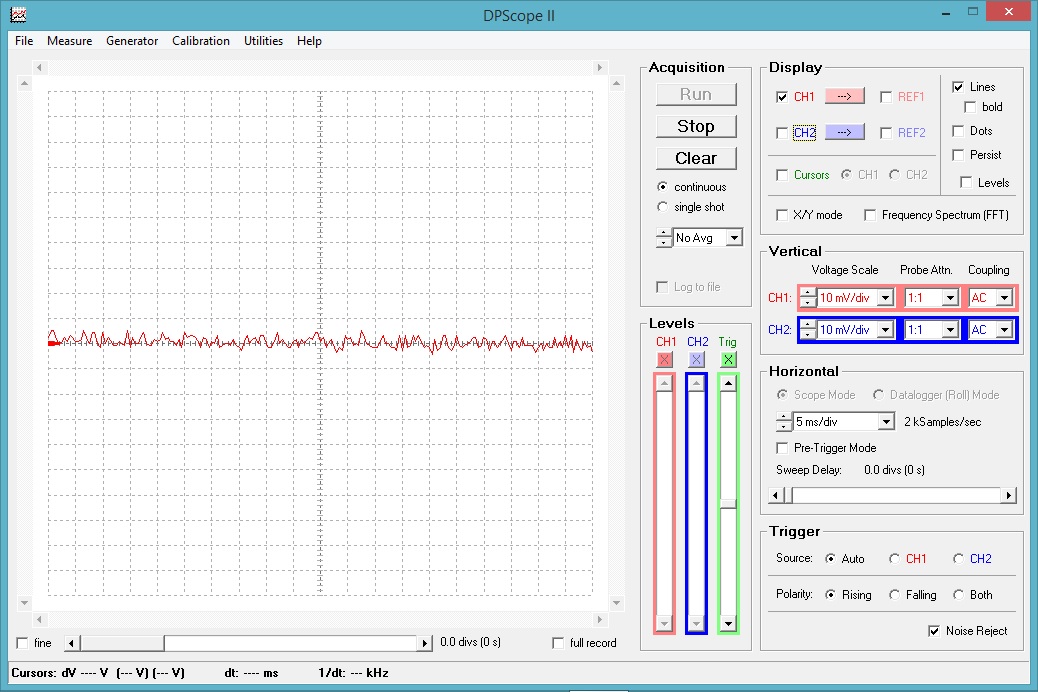
Task: Click the red CH1 trace marker on the plot
Action: pyautogui.click(x=54, y=342)
